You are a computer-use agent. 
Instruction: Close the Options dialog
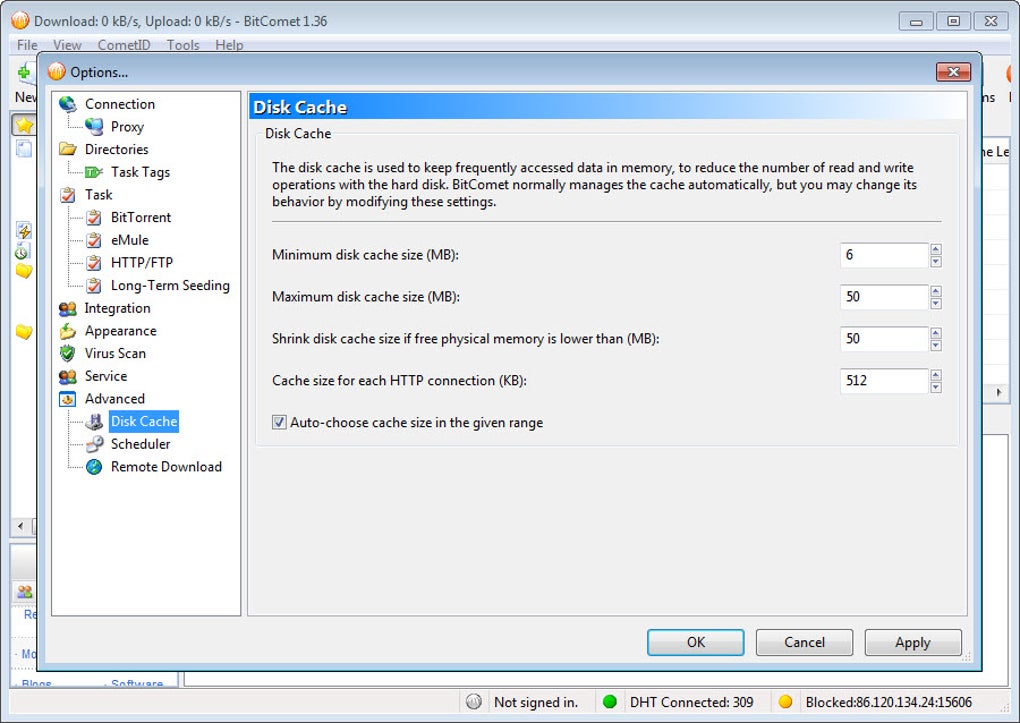953,72
